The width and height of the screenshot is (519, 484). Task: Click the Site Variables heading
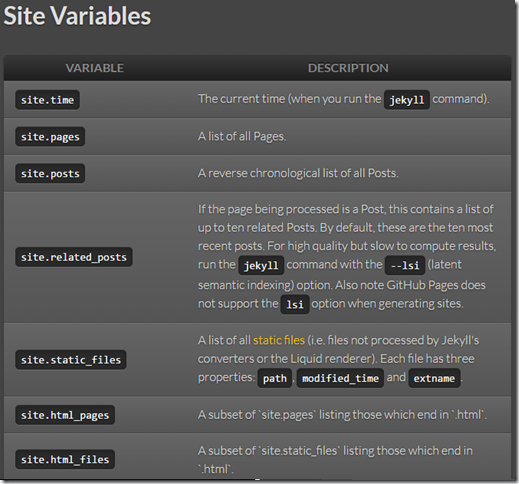pos(77,16)
